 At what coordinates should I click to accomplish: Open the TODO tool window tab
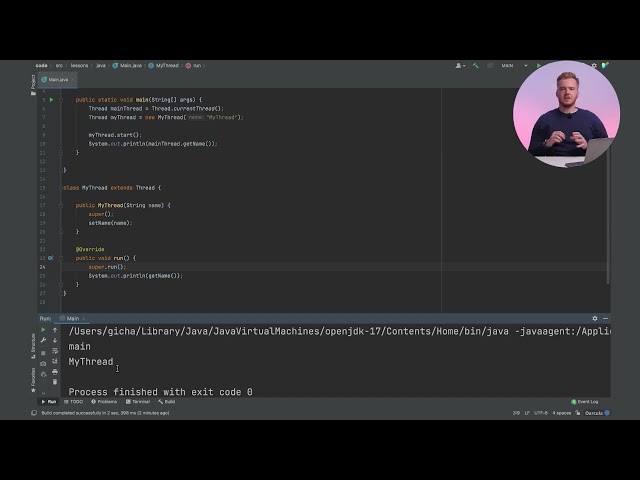tap(73, 402)
